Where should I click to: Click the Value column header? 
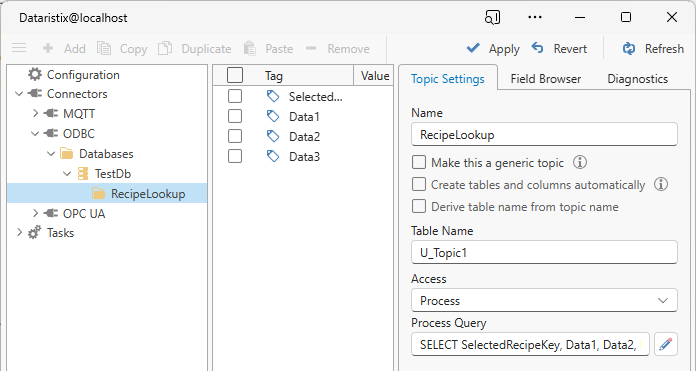click(374, 75)
